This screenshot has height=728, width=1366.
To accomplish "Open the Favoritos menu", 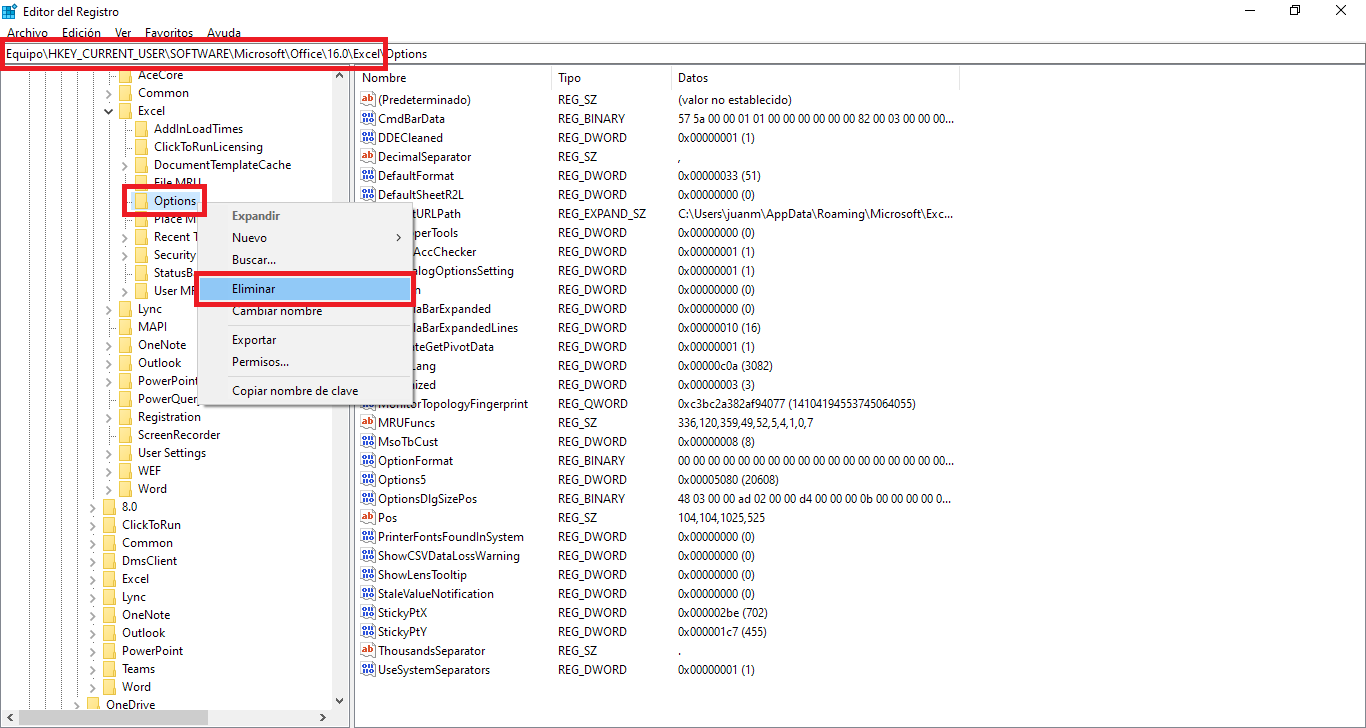I will point(169,33).
